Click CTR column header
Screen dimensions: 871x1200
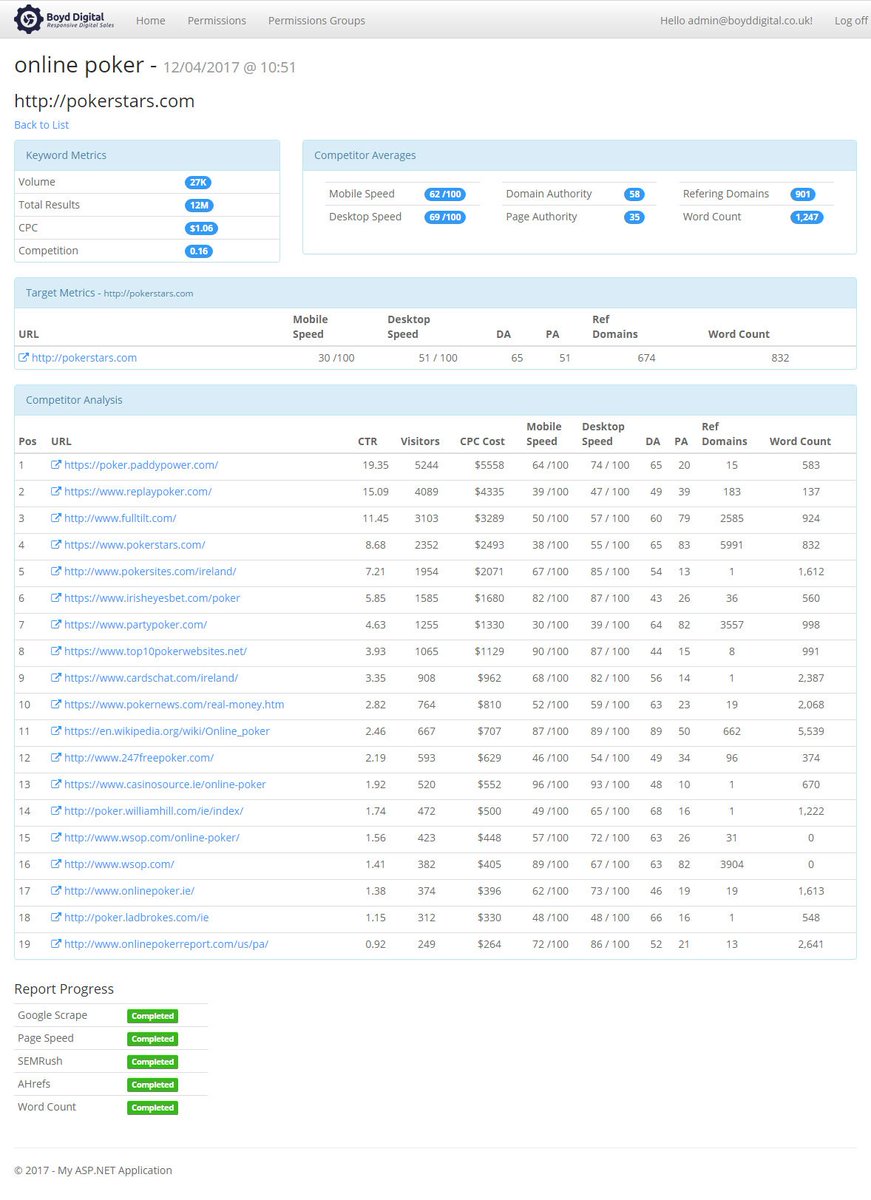tap(368, 441)
